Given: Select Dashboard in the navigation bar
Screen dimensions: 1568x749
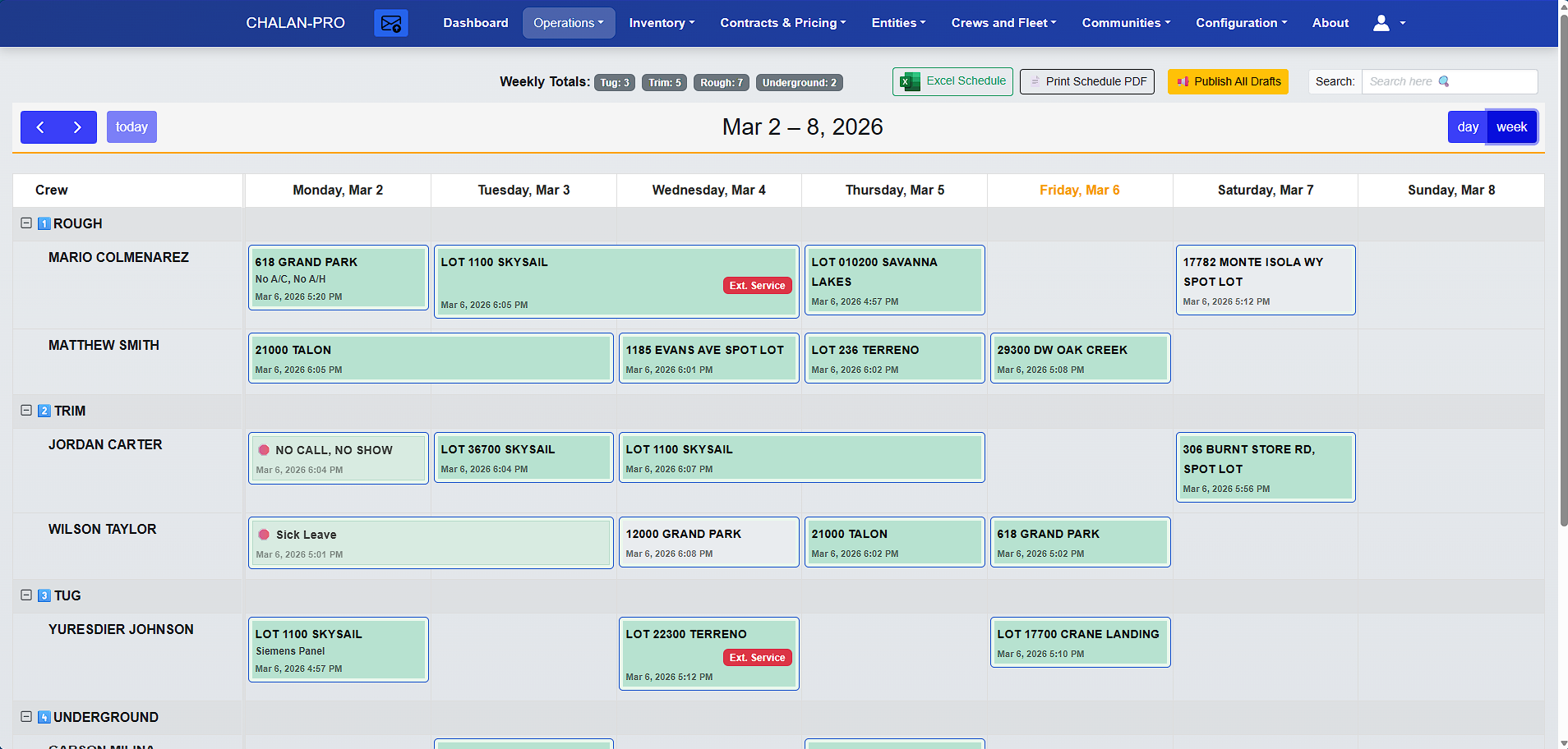Looking at the screenshot, I should 475,22.
